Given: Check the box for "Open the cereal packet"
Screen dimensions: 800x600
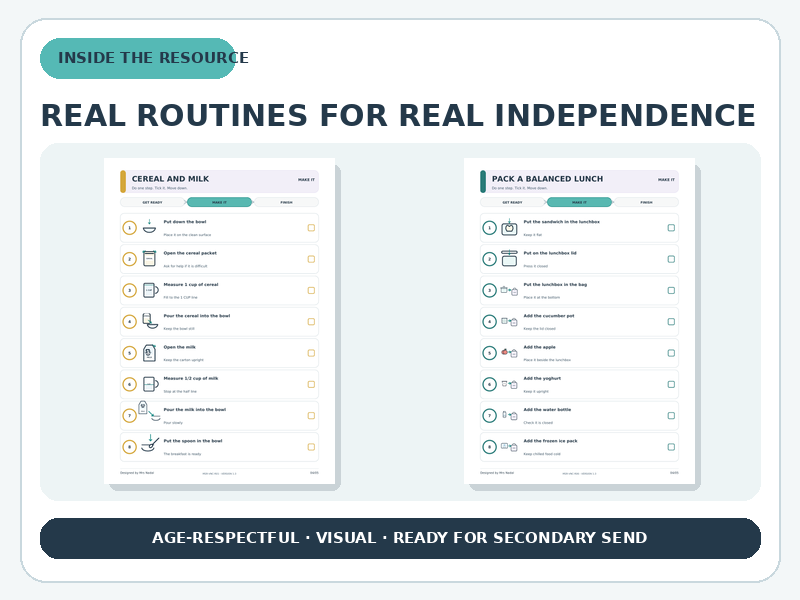Looking at the screenshot, I should 311,259.
